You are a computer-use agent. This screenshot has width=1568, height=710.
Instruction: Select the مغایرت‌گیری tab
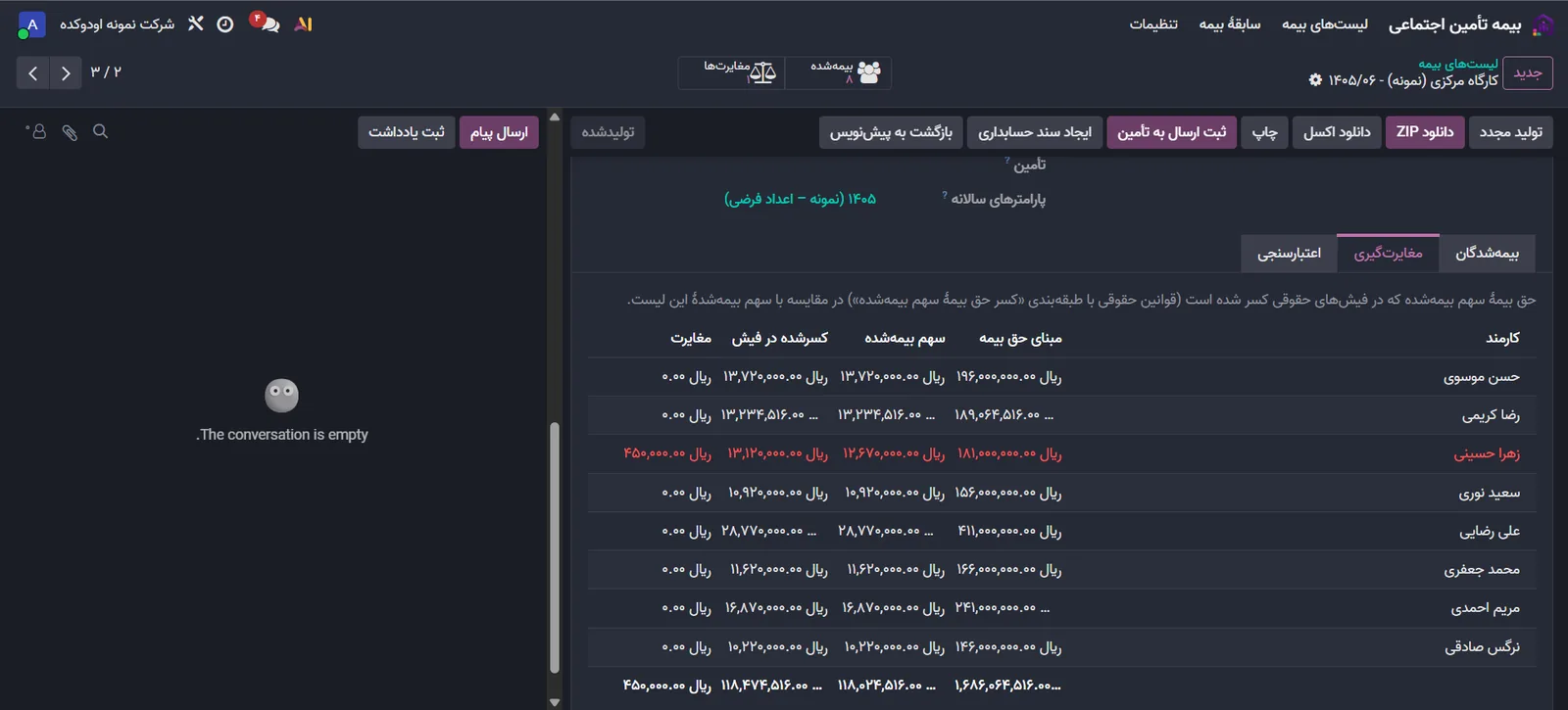[1388, 254]
